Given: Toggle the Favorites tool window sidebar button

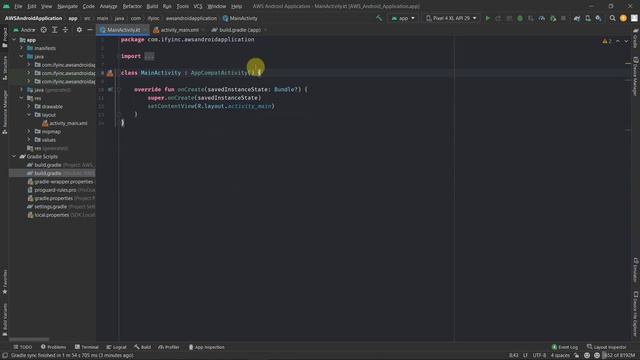Looking at the screenshot, I should point(5,282).
